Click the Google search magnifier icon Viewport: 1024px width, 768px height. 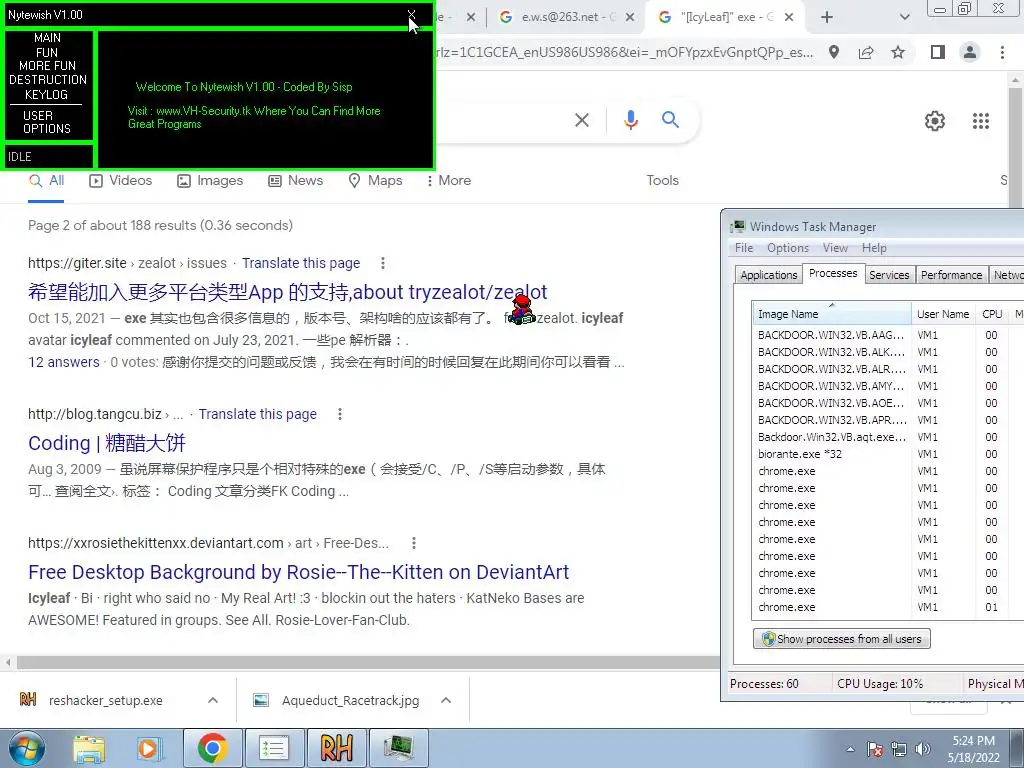click(x=670, y=120)
